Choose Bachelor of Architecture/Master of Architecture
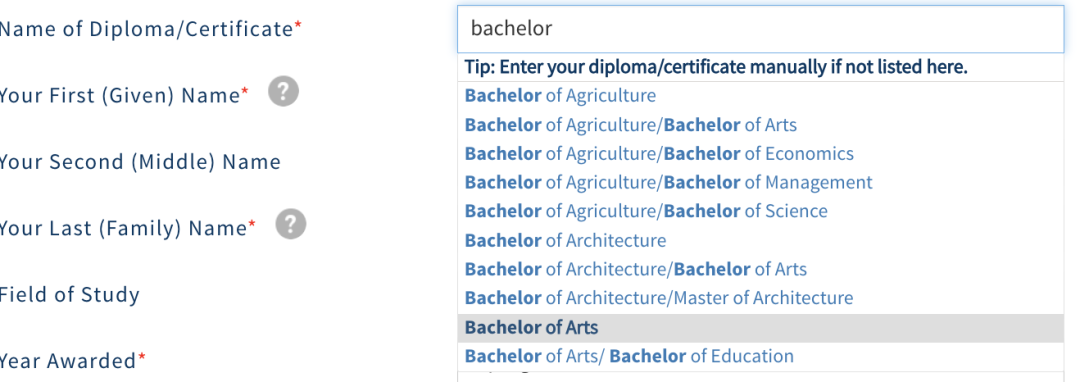 pyautogui.click(x=760, y=298)
